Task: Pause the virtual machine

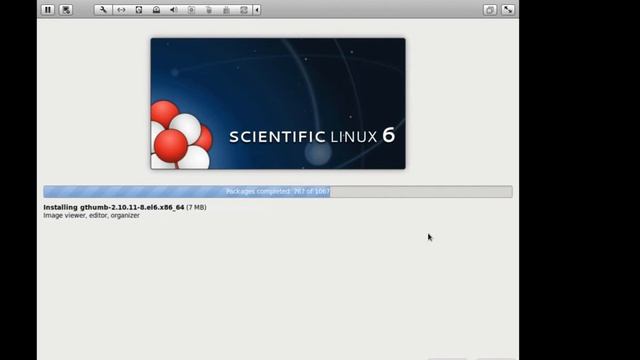Action: pos(48,10)
